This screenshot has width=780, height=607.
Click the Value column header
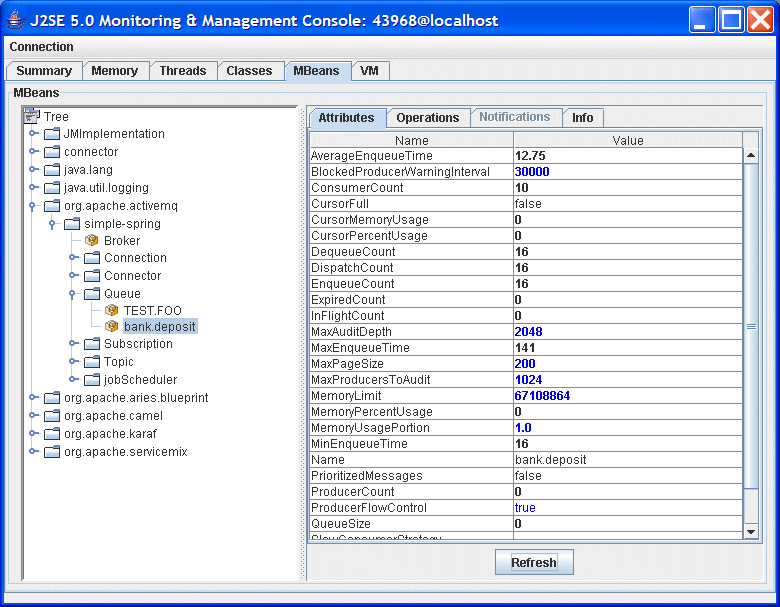tap(628, 140)
